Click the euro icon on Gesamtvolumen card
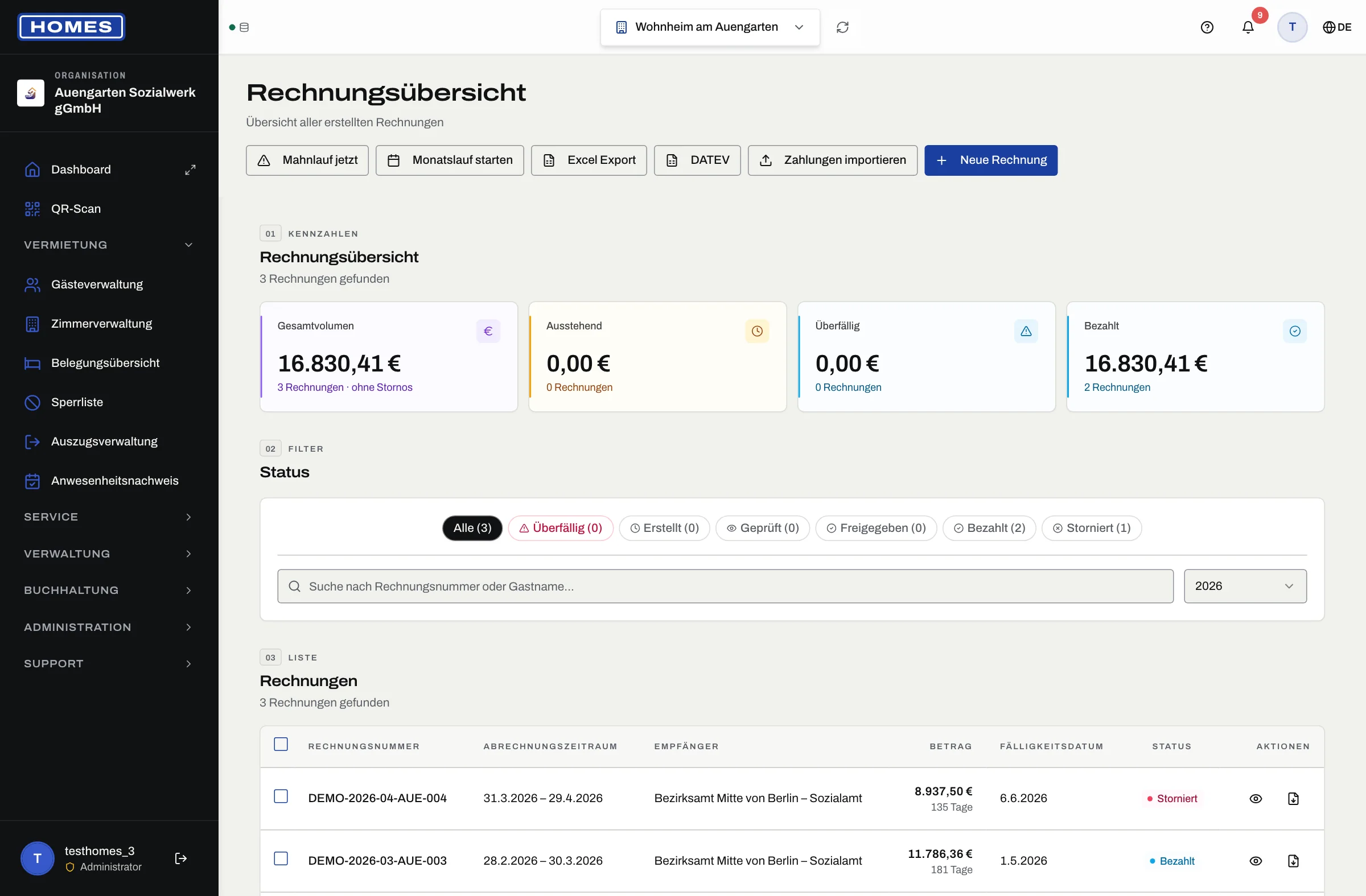Viewport: 1366px width, 896px height. click(x=488, y=331)
